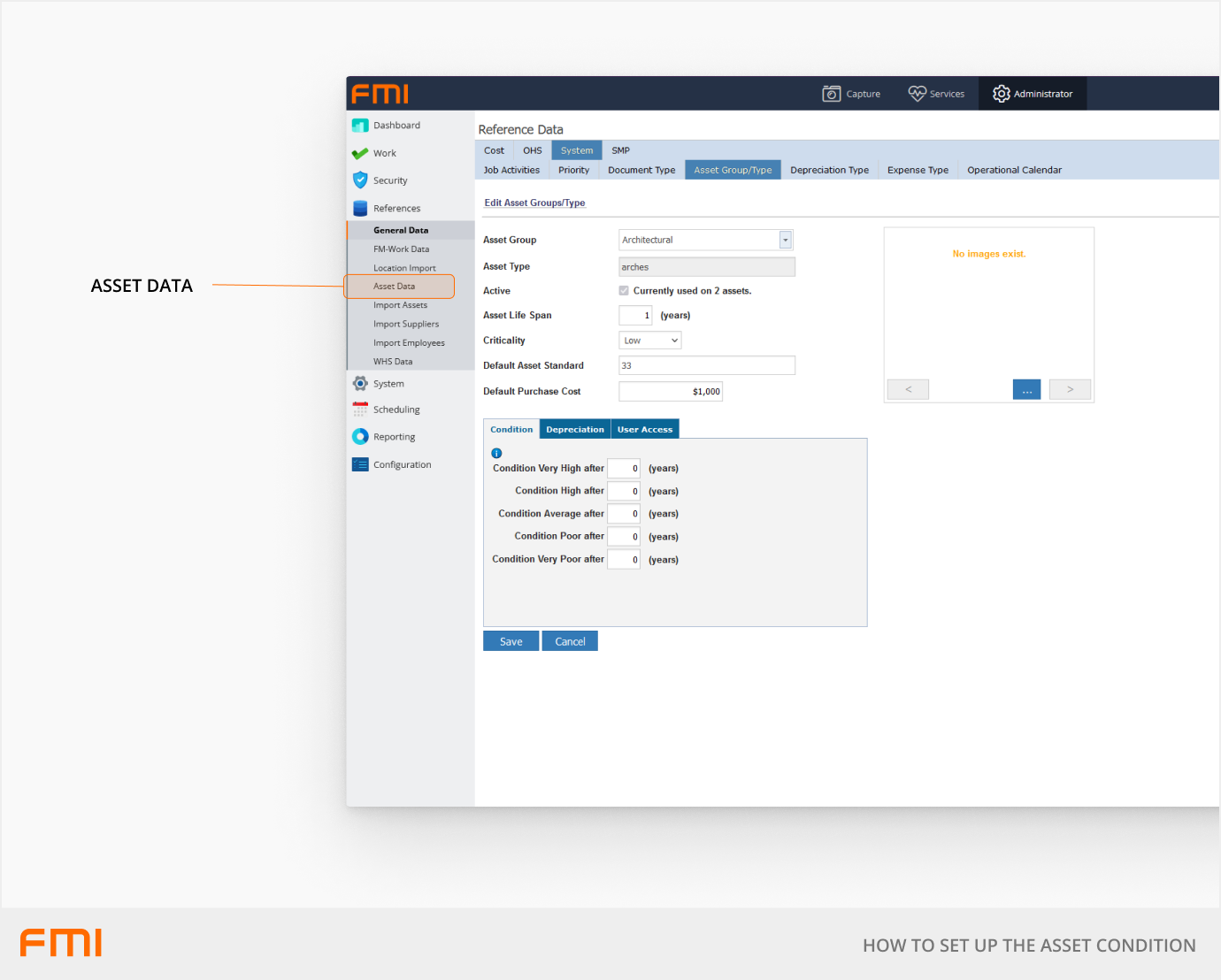Open the Work section checkmark icon
Viewport: 1221px width, 980px height.
pos(360,153)
